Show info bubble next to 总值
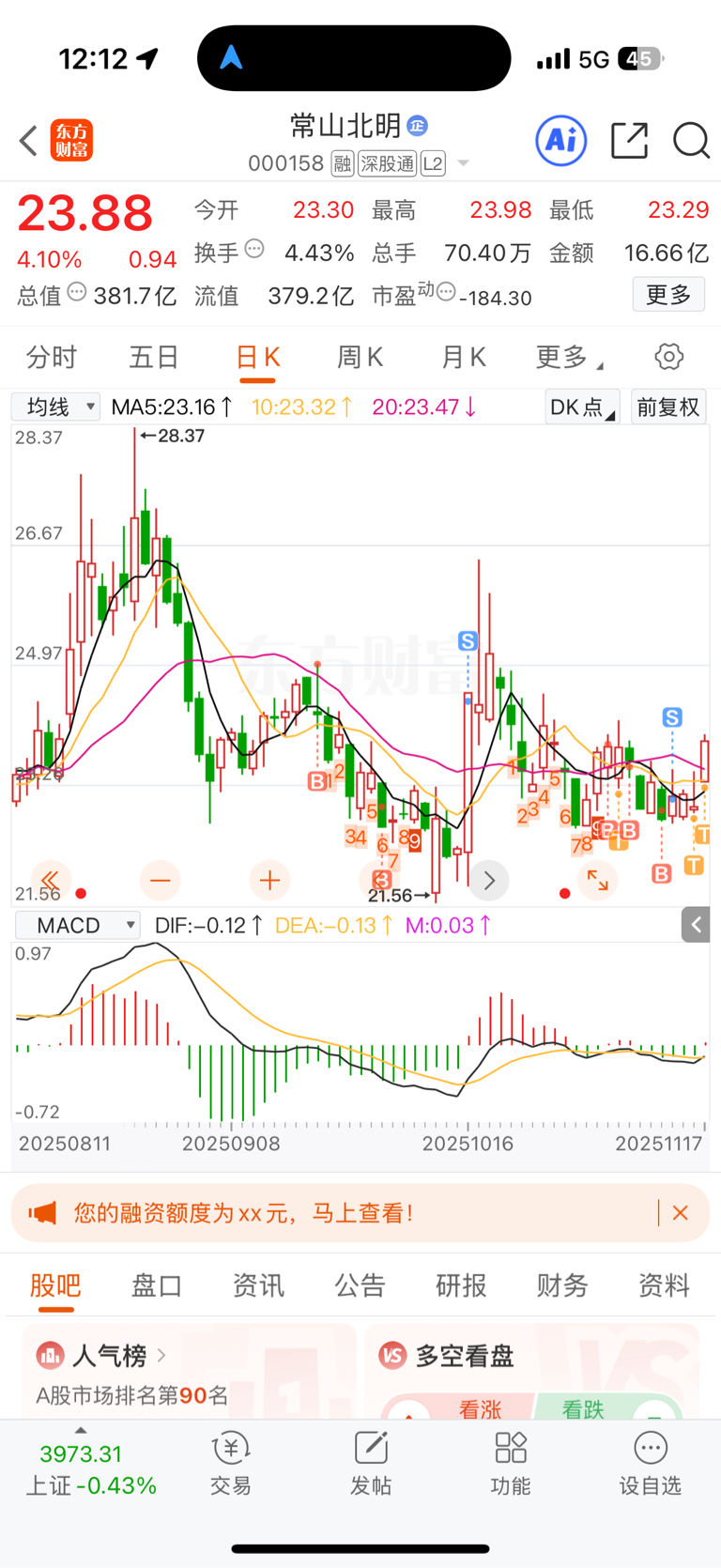 click(x=77, y=292)
